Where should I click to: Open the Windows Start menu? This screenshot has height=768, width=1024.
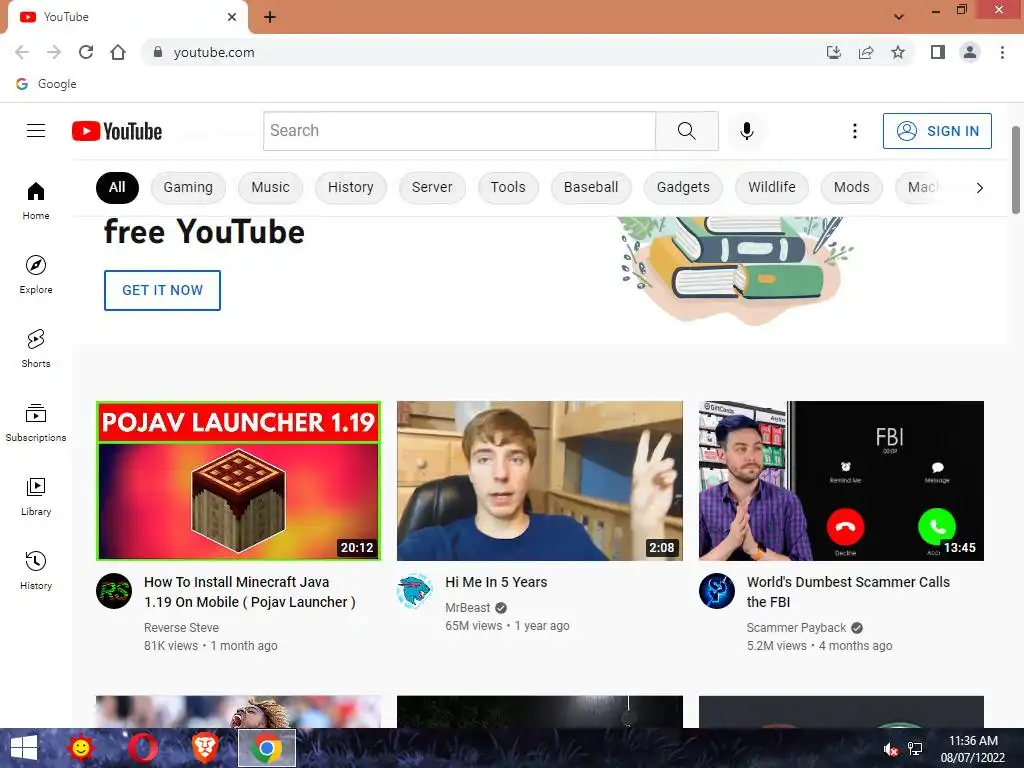tap(24, 748)
